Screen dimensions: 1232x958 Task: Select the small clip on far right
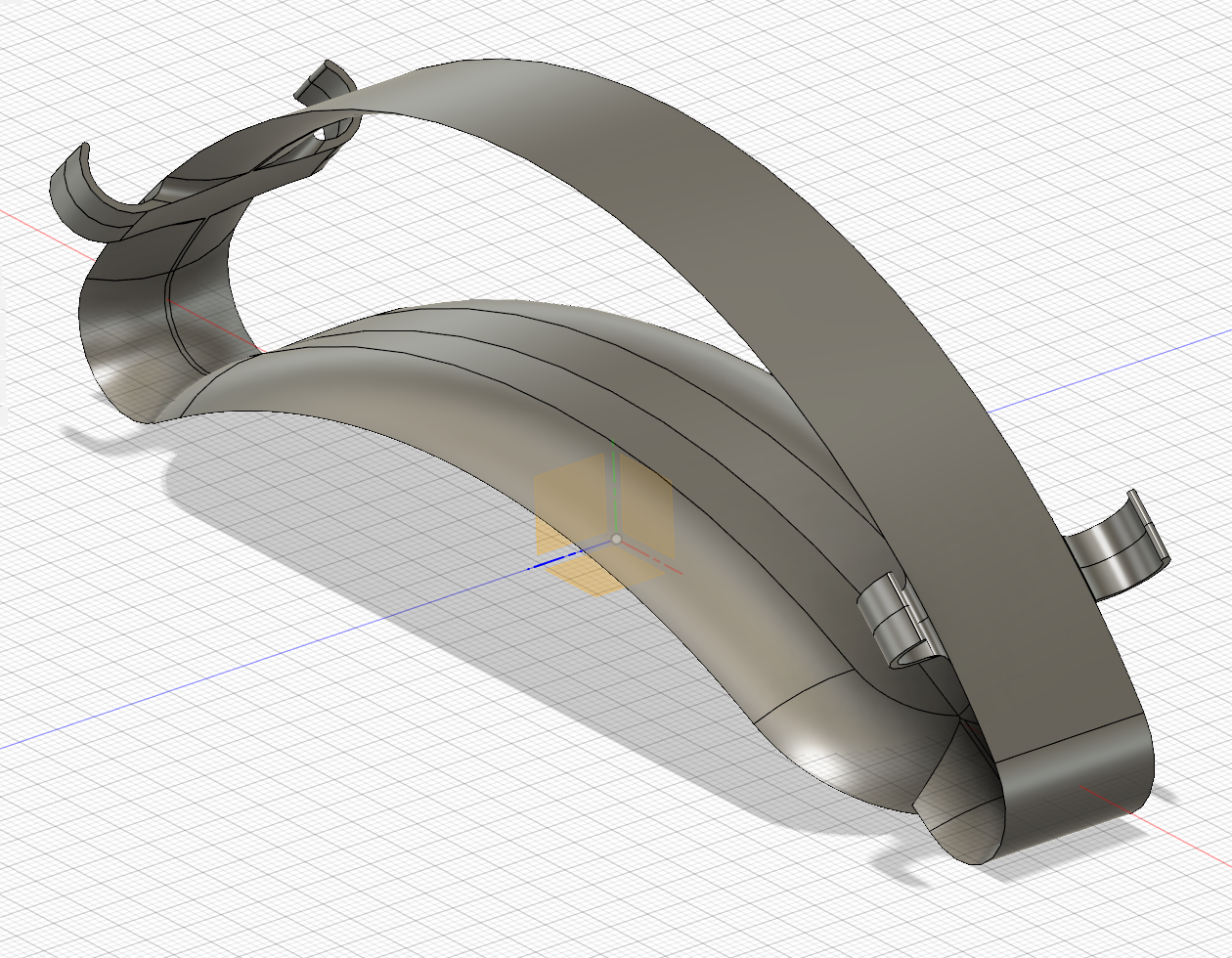1117,546
